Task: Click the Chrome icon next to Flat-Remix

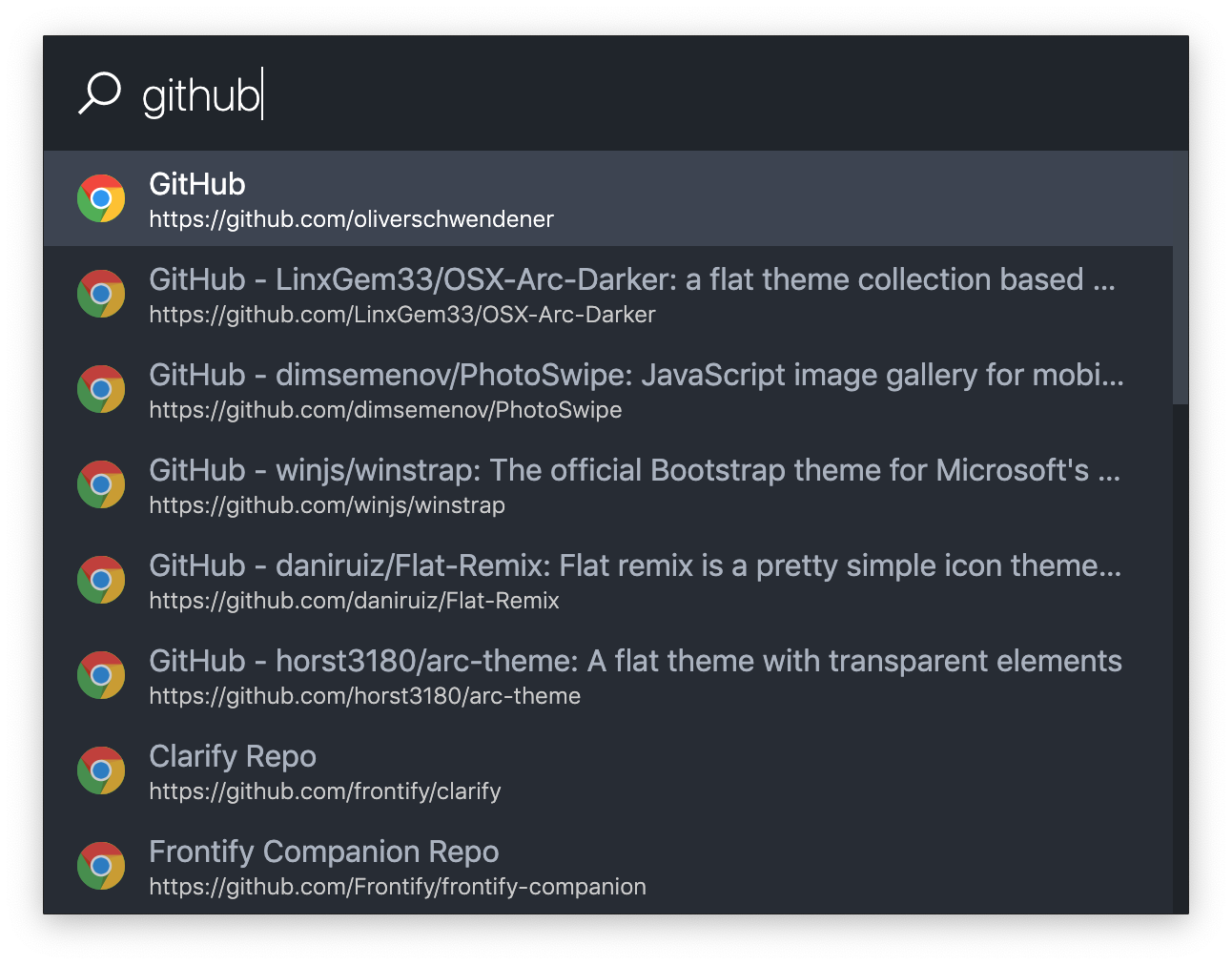Action: pyautogui.click(x=101, y=580)
